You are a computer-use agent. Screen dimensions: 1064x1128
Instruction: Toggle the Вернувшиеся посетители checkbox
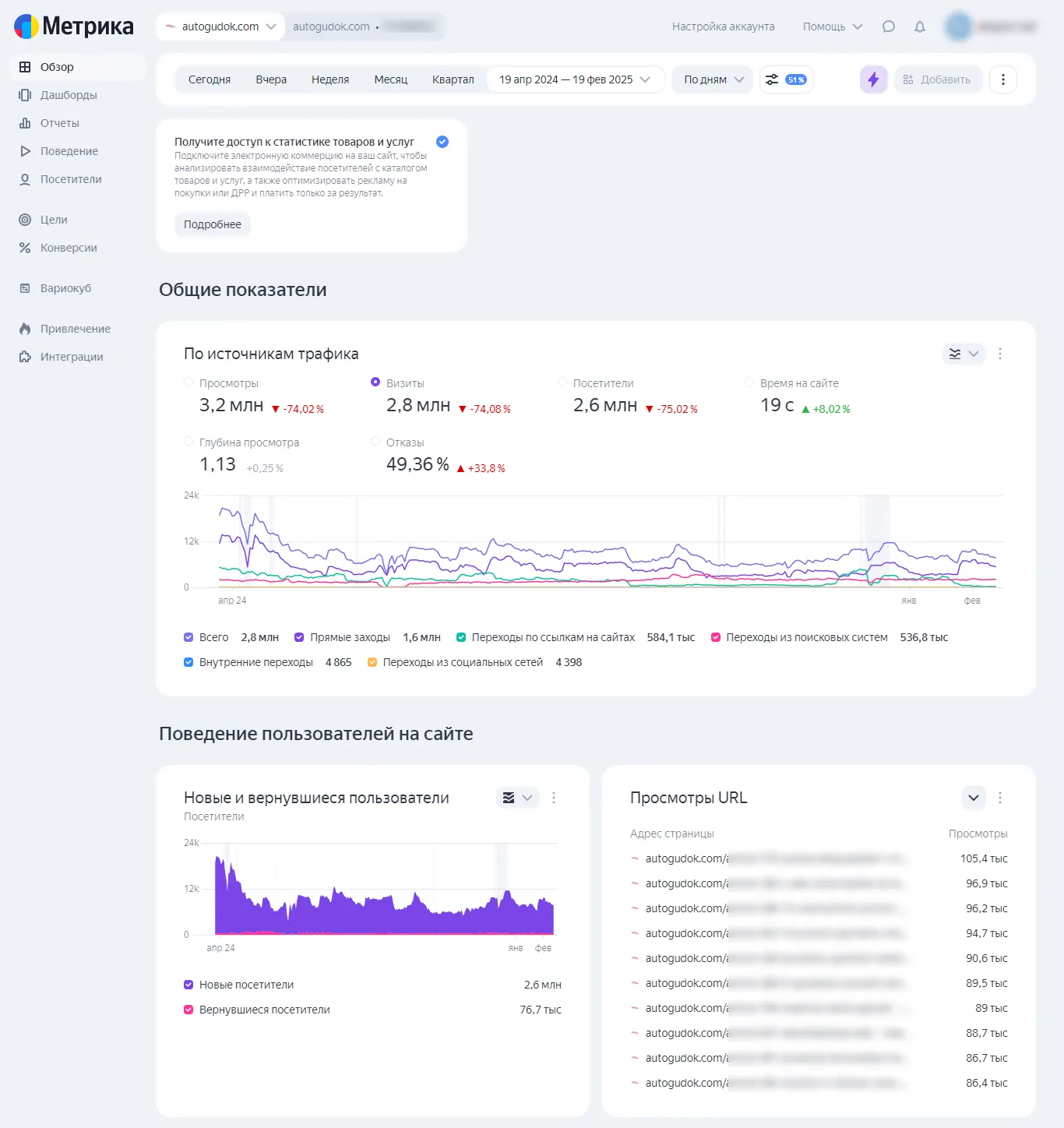(x=188, y=1010)
